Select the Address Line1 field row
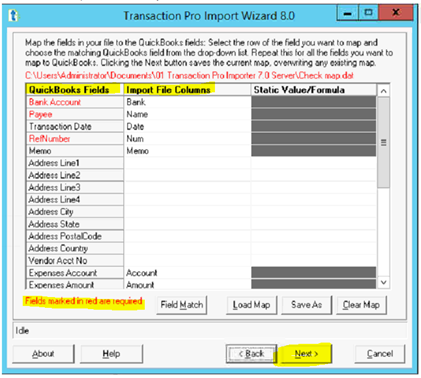The image size is (421, 378). pyautogui.click(x=75, y=163)
